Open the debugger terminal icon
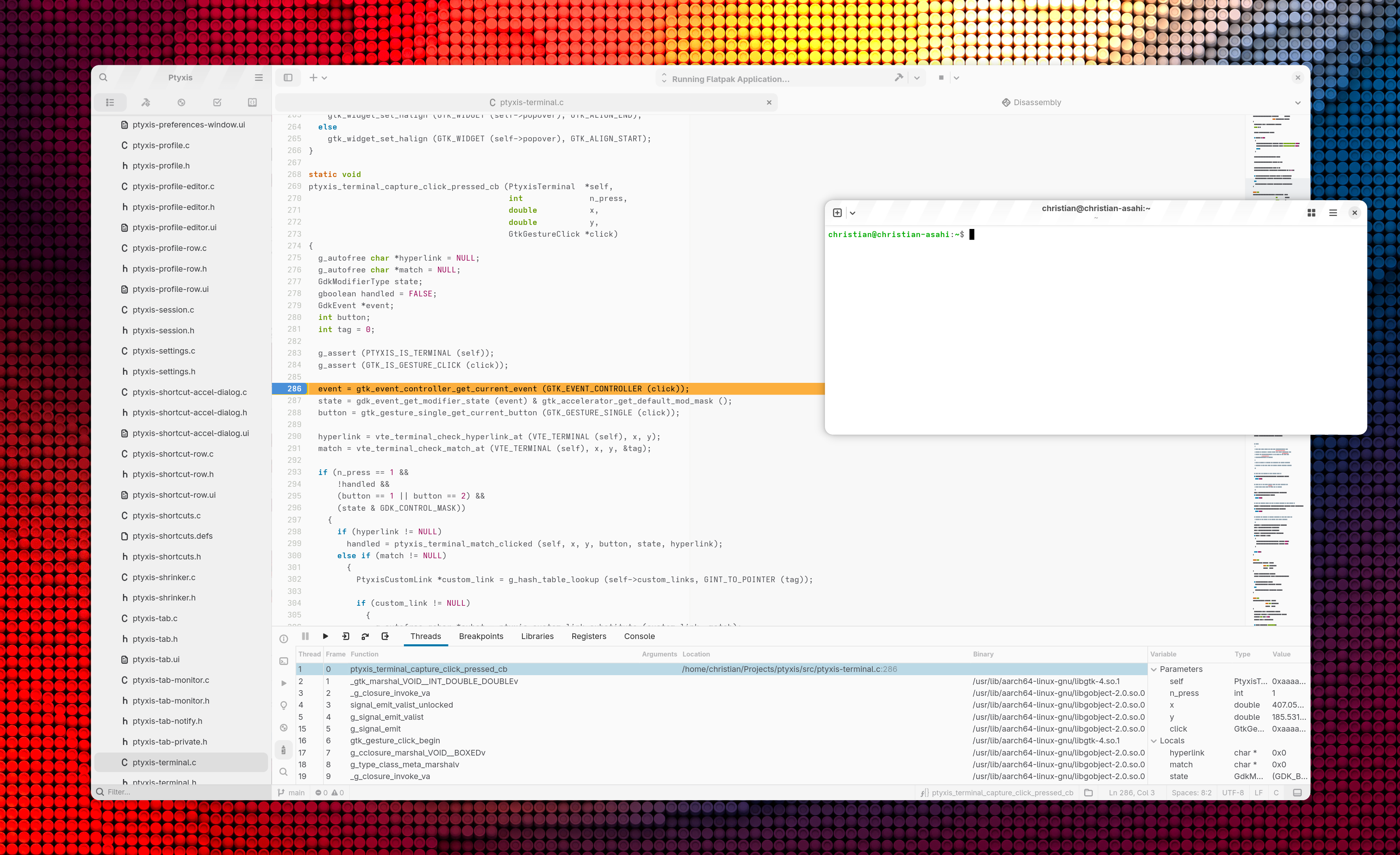1400x855 pixels. [x=283, y=661]
